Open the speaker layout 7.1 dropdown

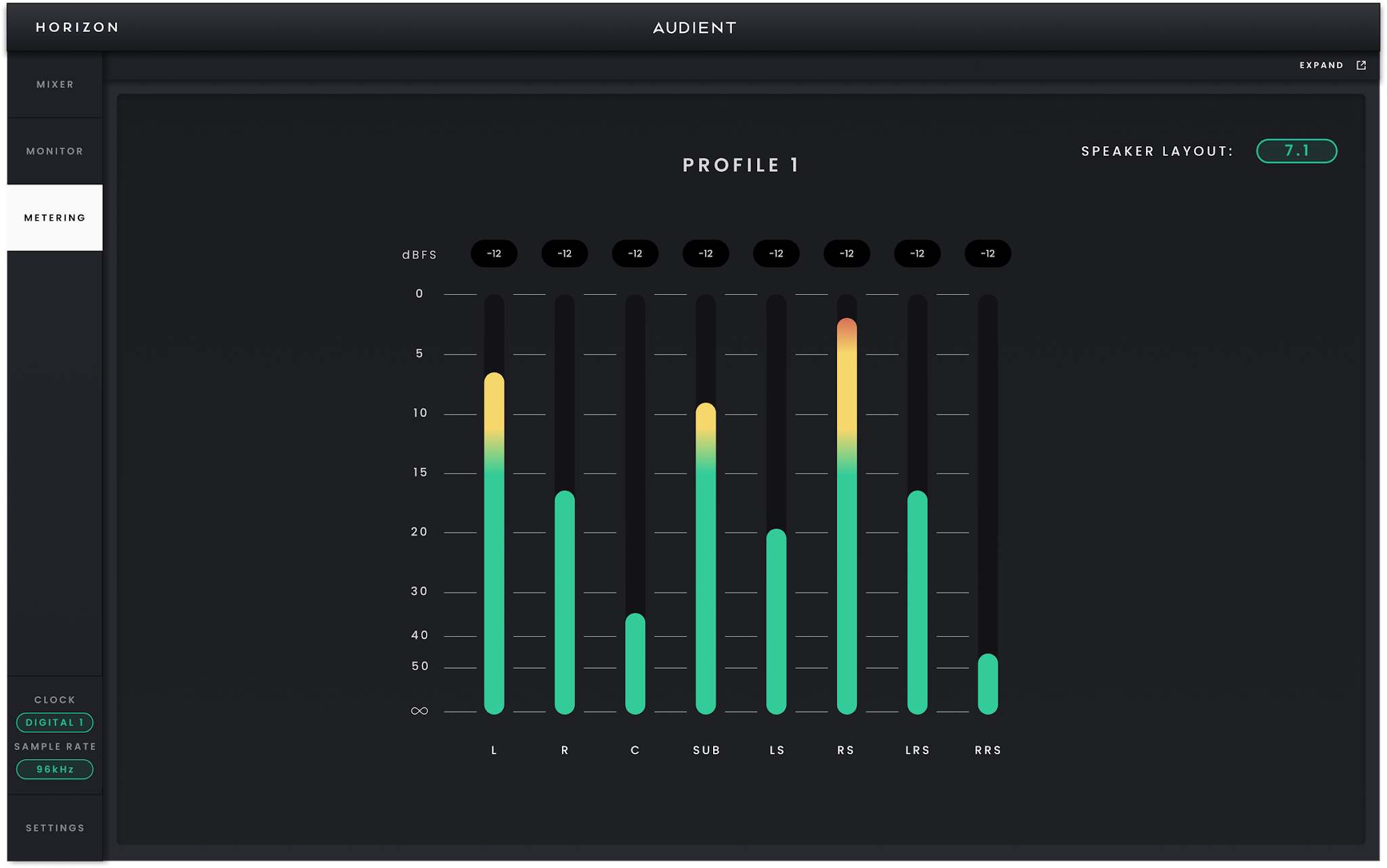1296,151
